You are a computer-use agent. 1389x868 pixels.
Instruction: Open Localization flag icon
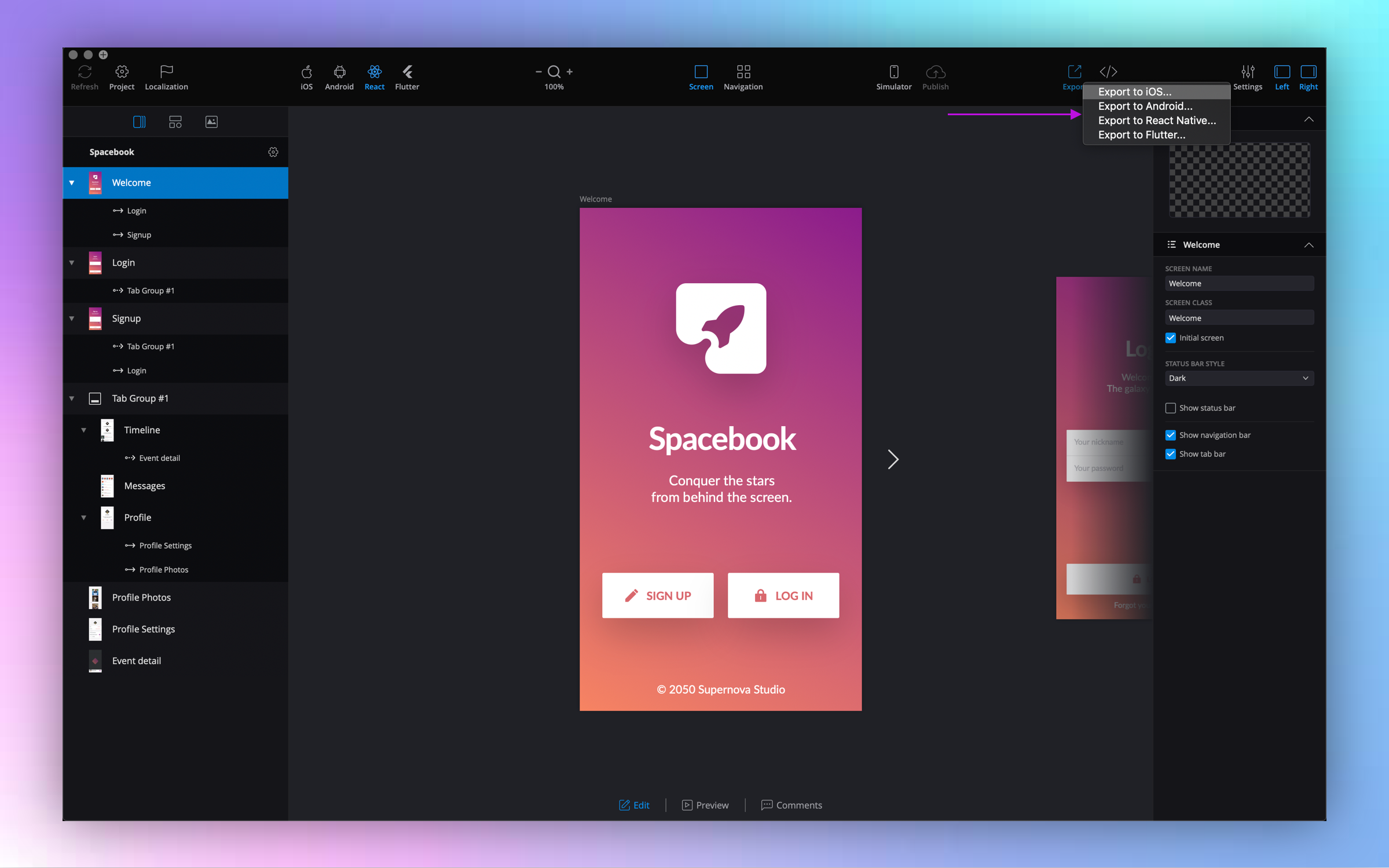click(x=166, y=72)
